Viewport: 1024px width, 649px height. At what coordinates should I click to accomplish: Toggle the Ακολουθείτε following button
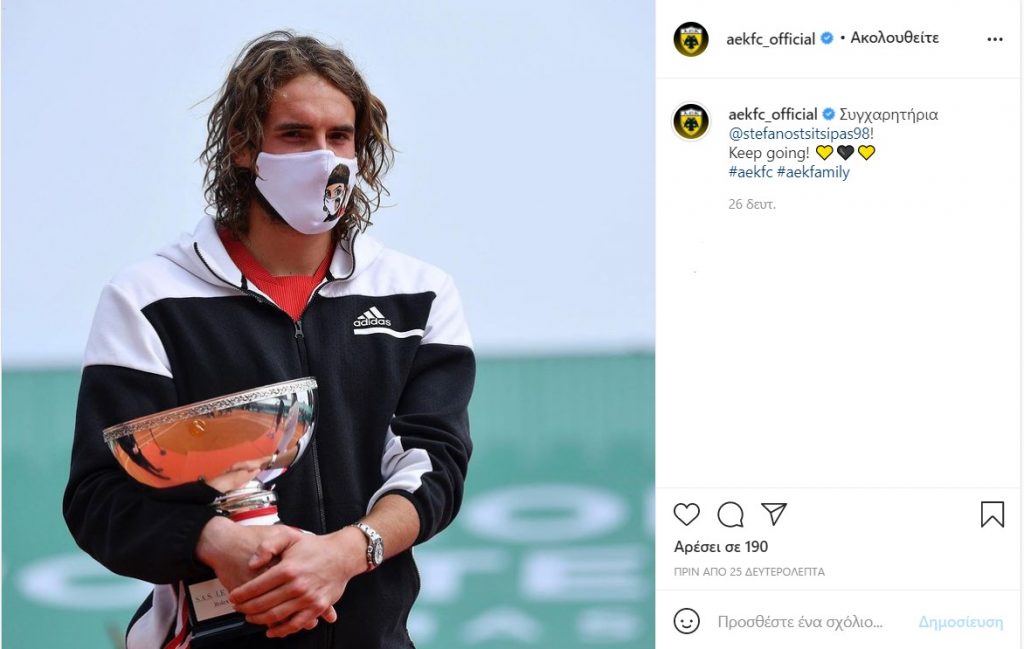click(x=894, y=38)
